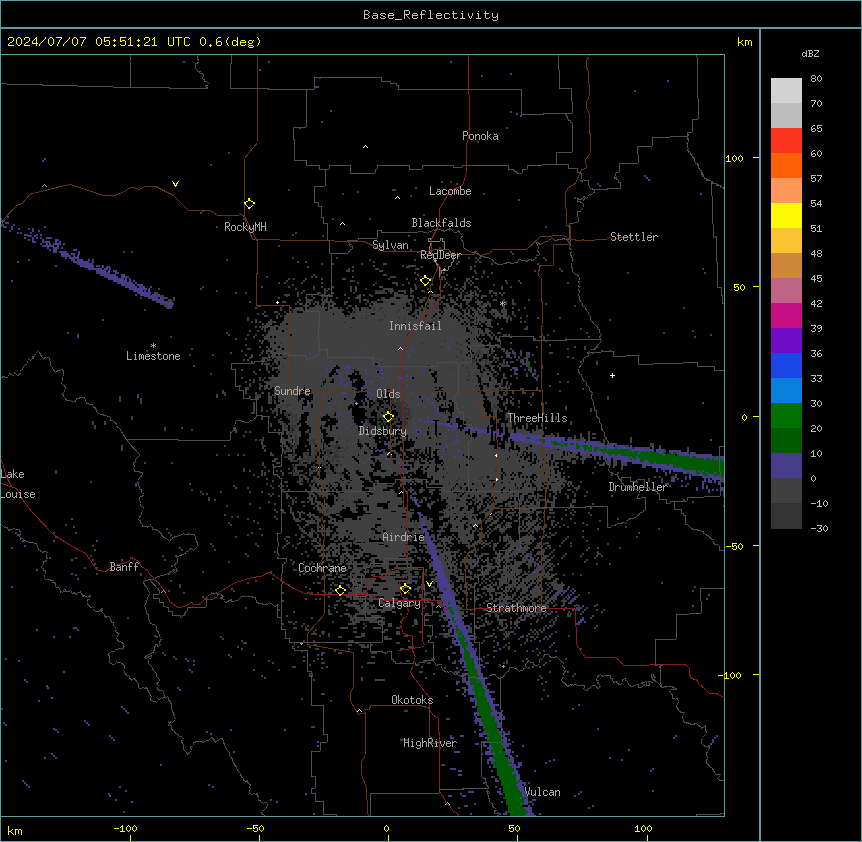Pick the magenta 39-42 dBZ legend color
Image resolution: width=862 pixels, height=842 pixels.
pyautogui.click(x=786, y=315)
